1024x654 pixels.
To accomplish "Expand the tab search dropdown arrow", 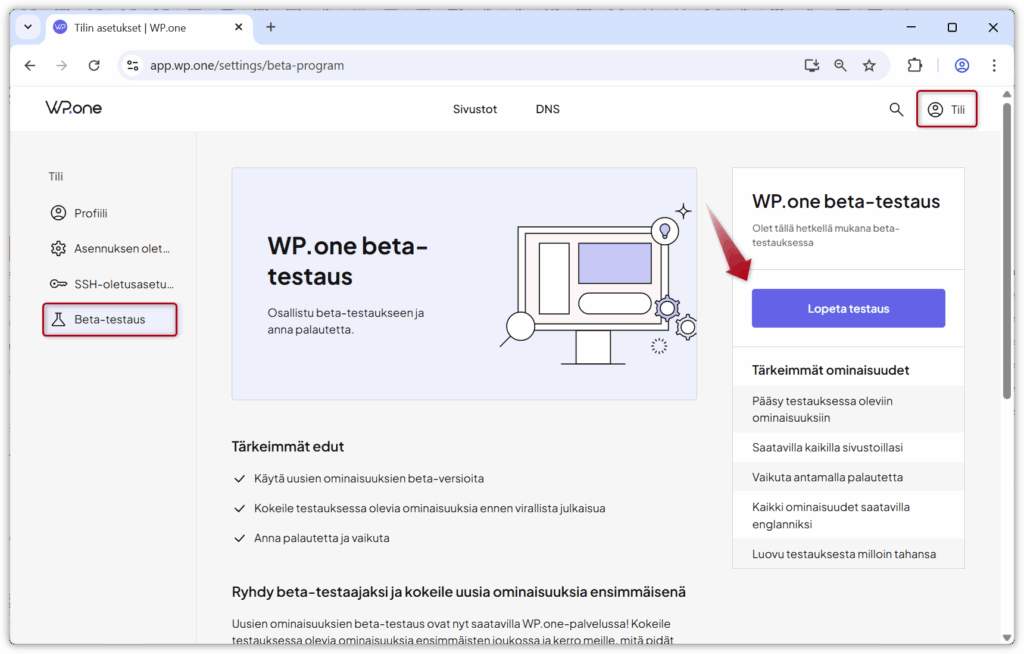I will 27,27.
